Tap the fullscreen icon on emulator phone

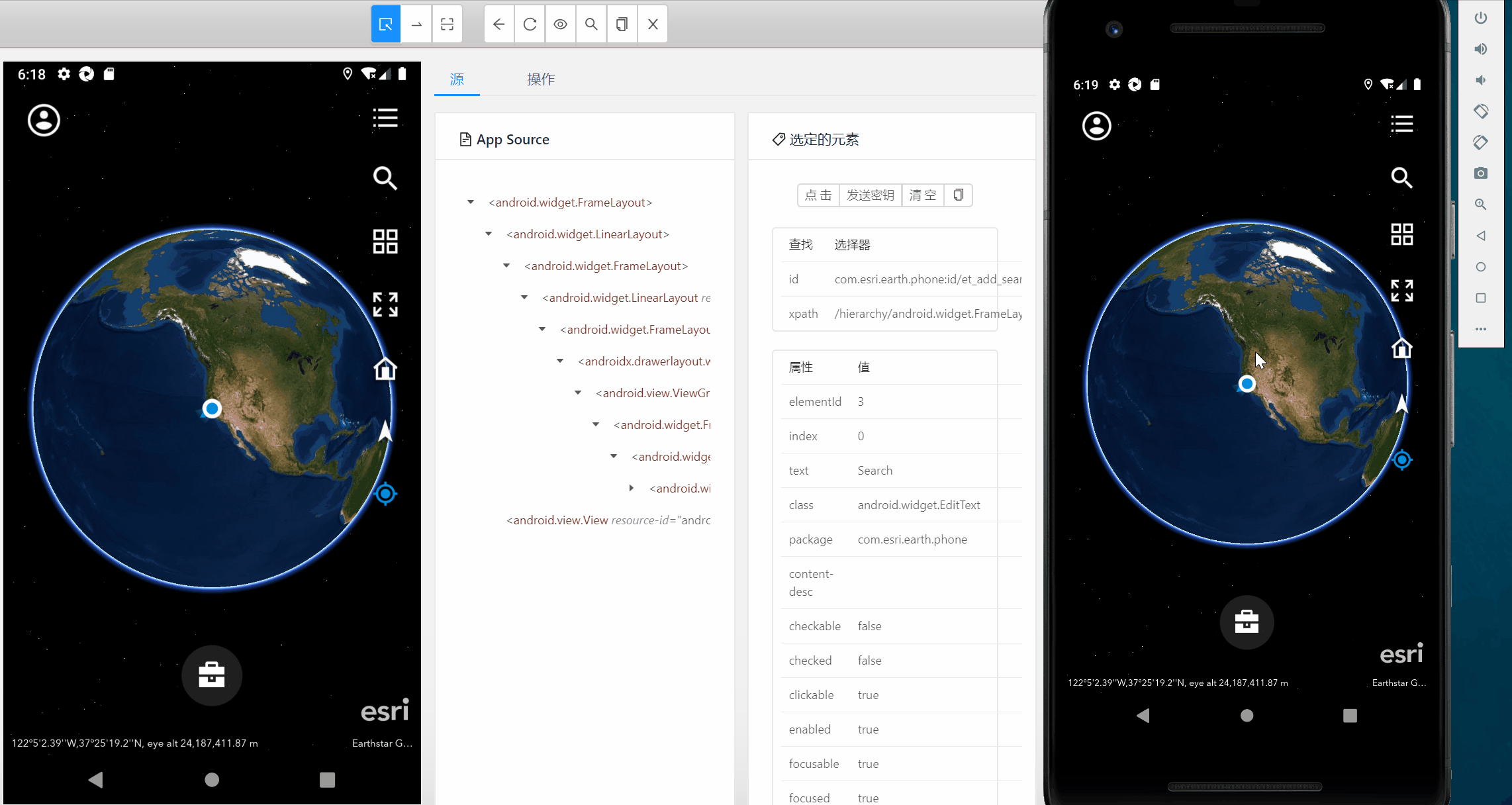1402,291
